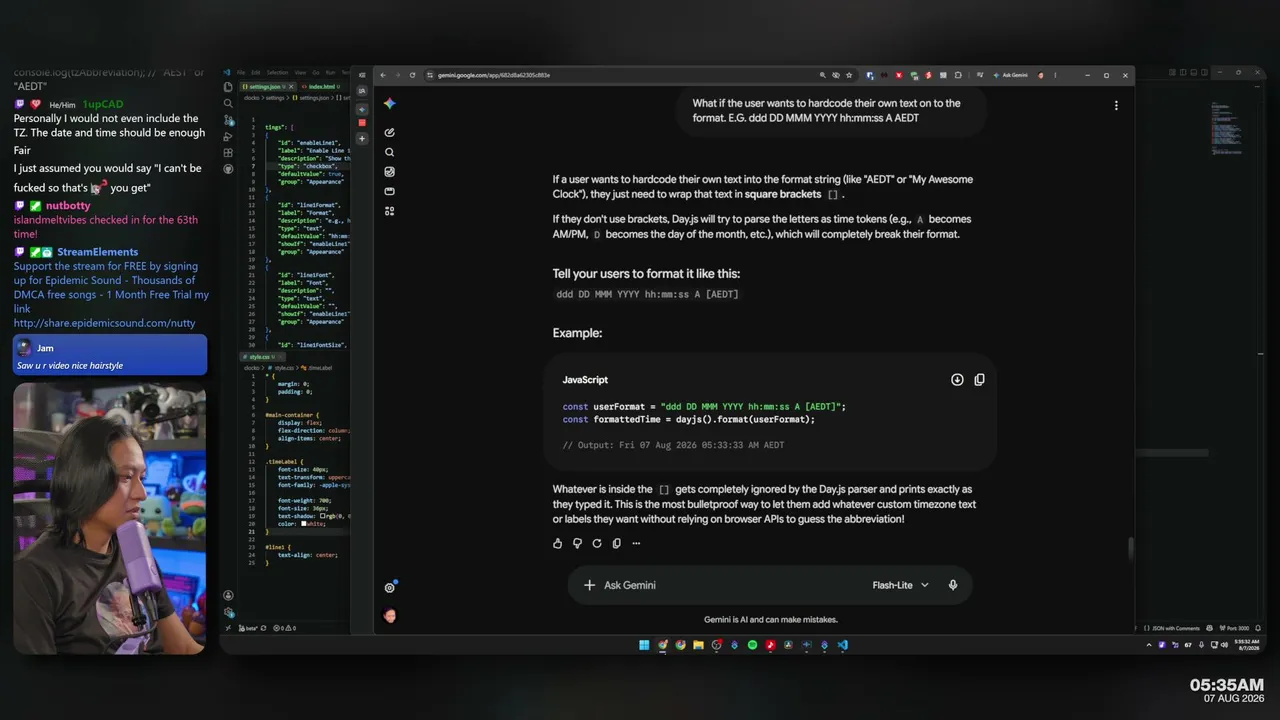Copy the JavaScript code block
Viewport: 1280px width, 720px height.
click(x=979, y=380)
